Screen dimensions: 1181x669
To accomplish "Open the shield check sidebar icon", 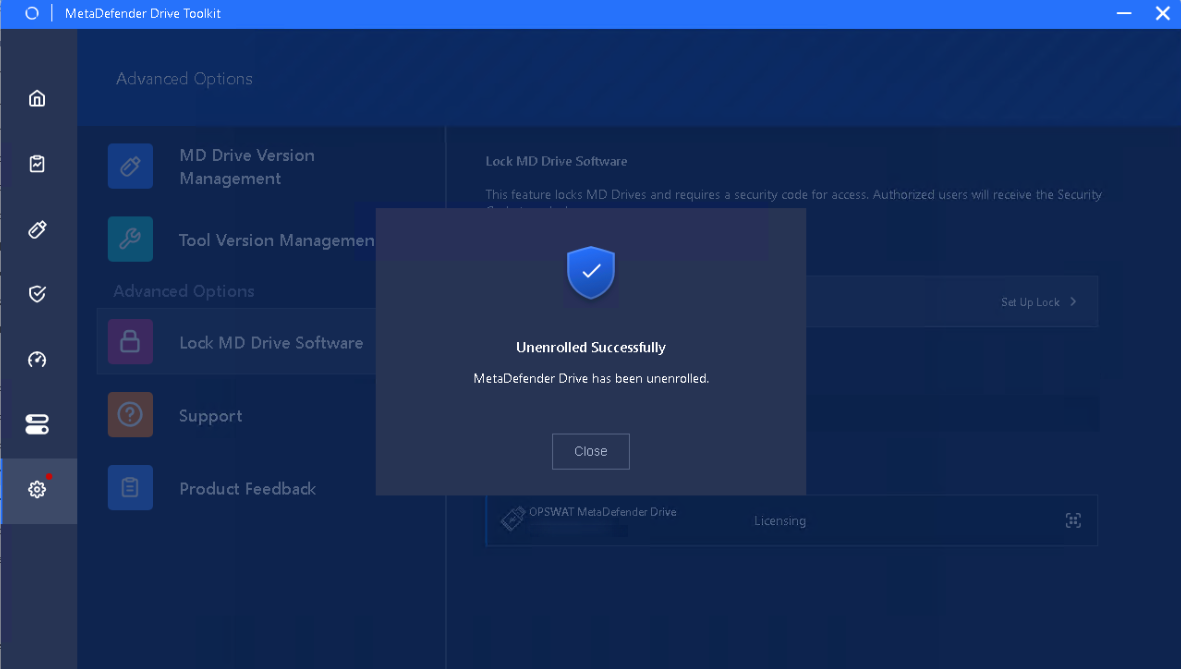I will point(37,294).
